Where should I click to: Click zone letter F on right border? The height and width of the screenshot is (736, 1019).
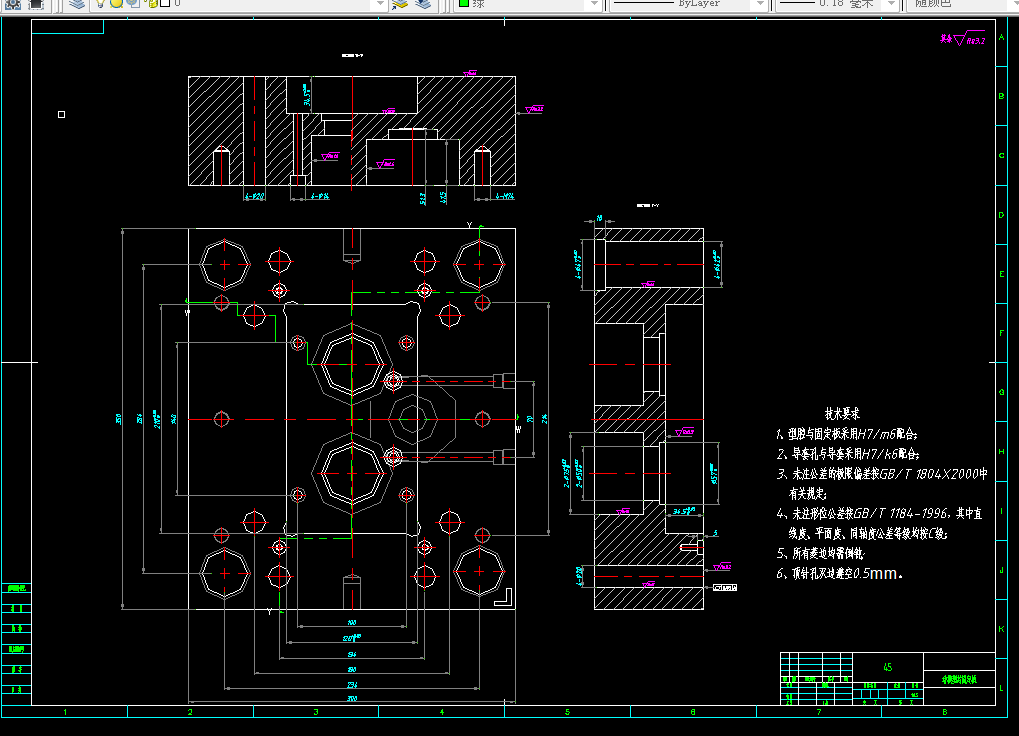[x=1001, y=333]
